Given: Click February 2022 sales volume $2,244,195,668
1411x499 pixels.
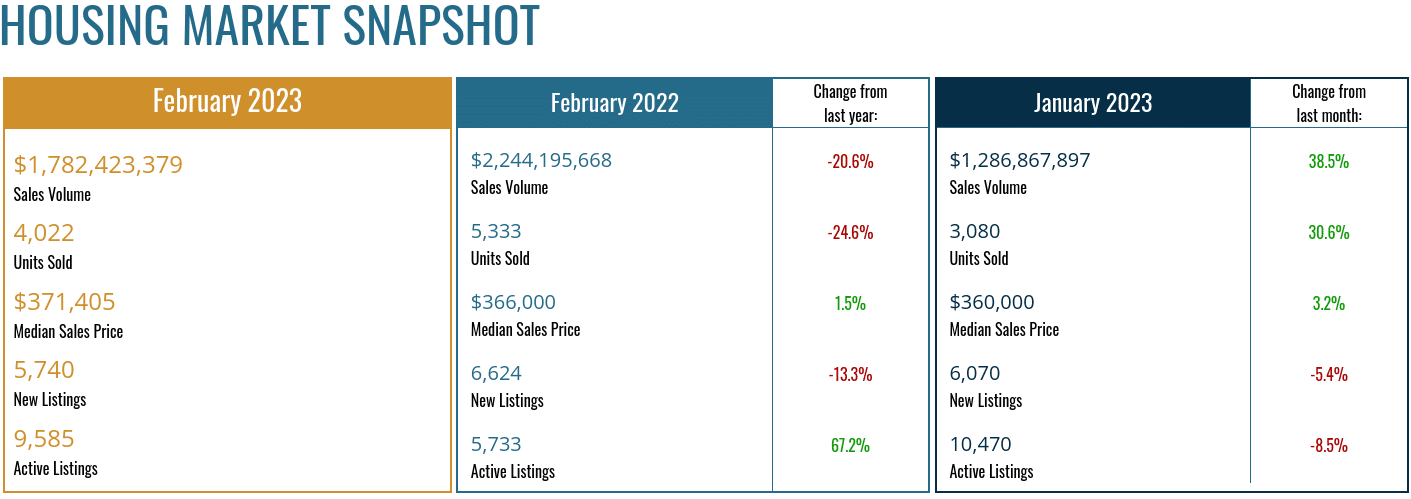Looking at the screenshot, I should pos(541,160).
